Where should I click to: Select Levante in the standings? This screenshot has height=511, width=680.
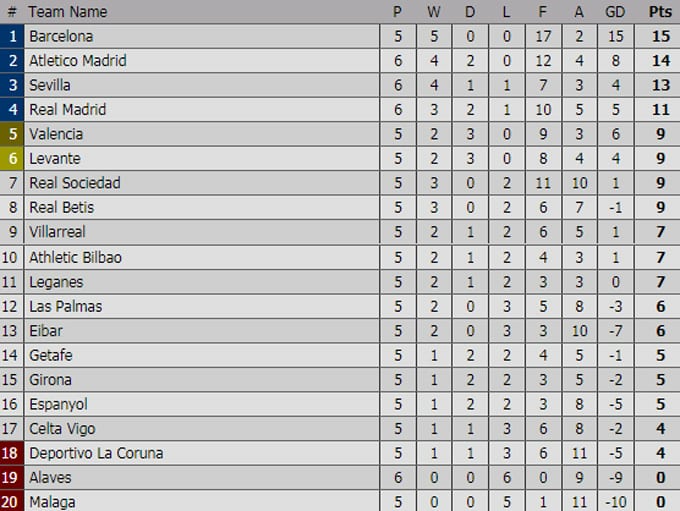(55, 158)
